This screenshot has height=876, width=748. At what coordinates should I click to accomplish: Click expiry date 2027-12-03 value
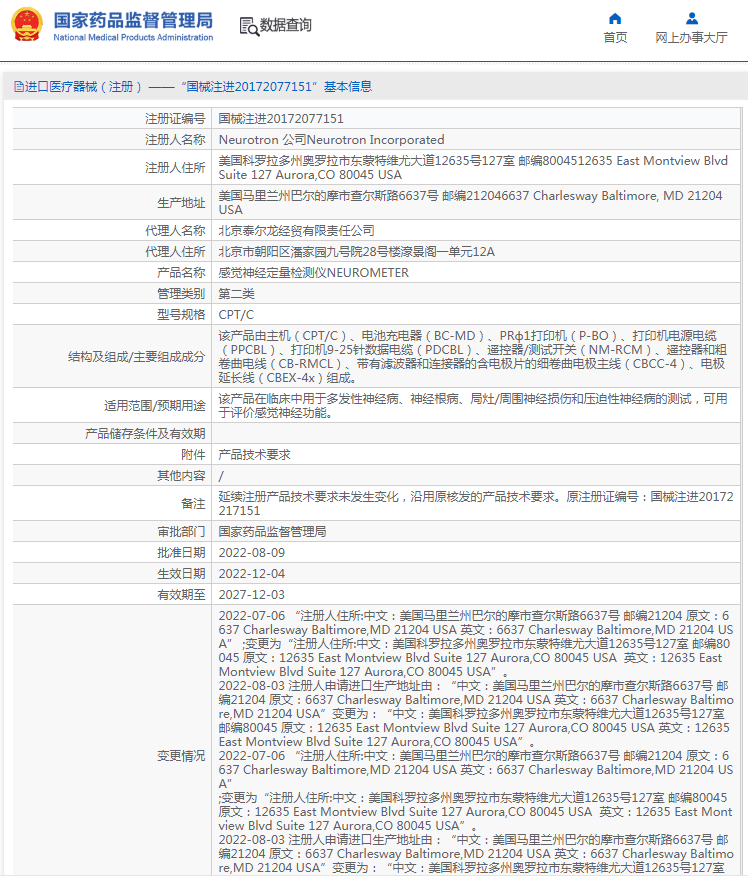(252, 594)
